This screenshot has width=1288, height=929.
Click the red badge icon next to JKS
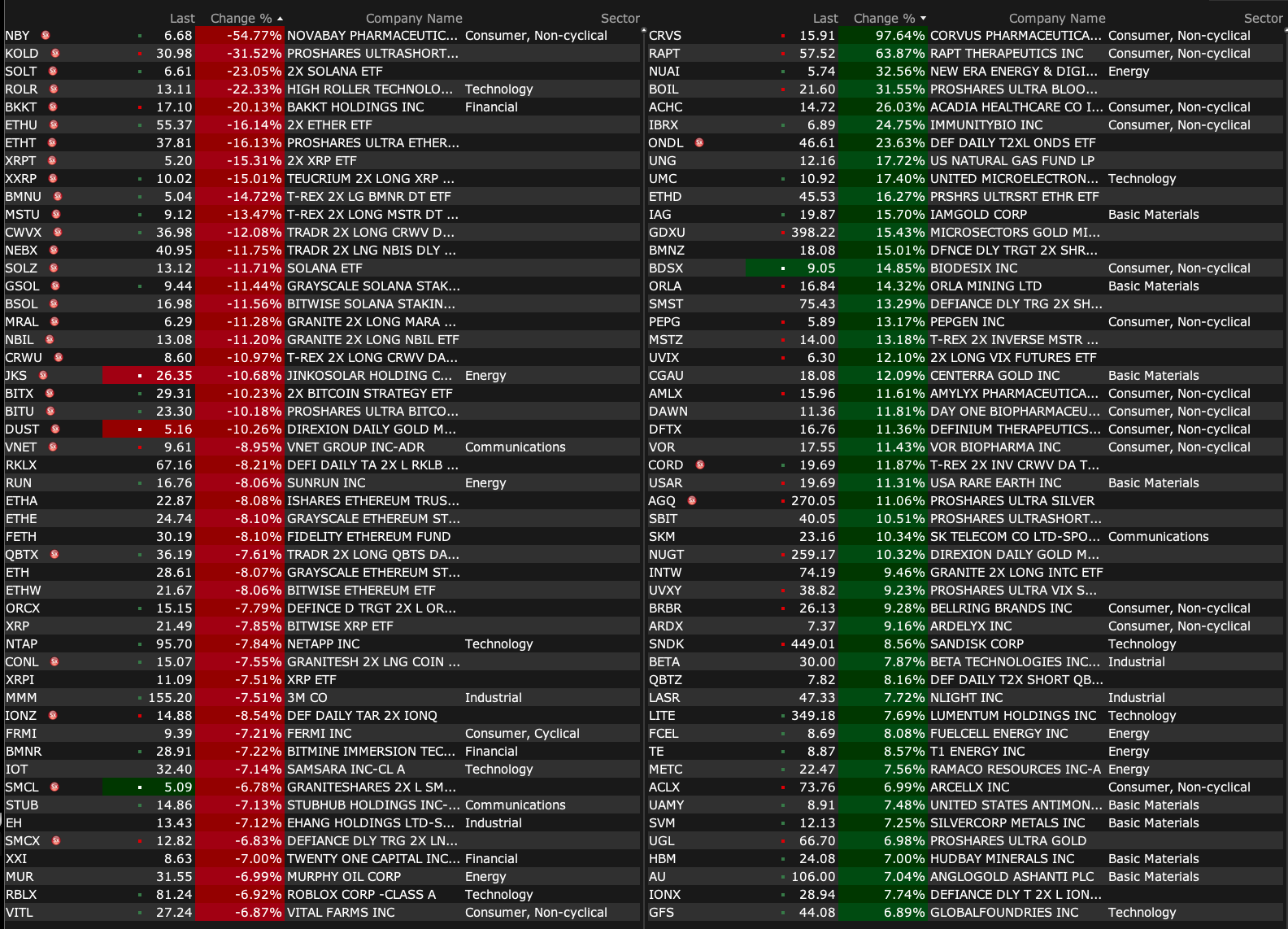coord(43,375)
